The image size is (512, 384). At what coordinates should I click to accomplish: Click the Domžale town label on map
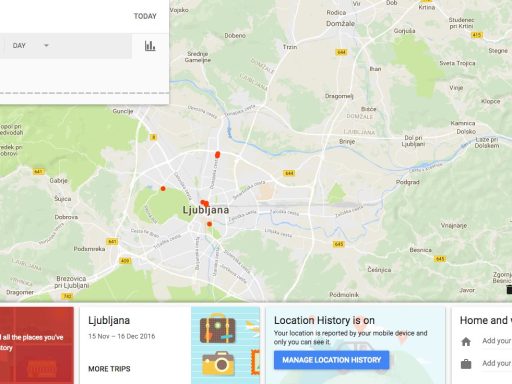pyautogui.click(x=340, y=24)
